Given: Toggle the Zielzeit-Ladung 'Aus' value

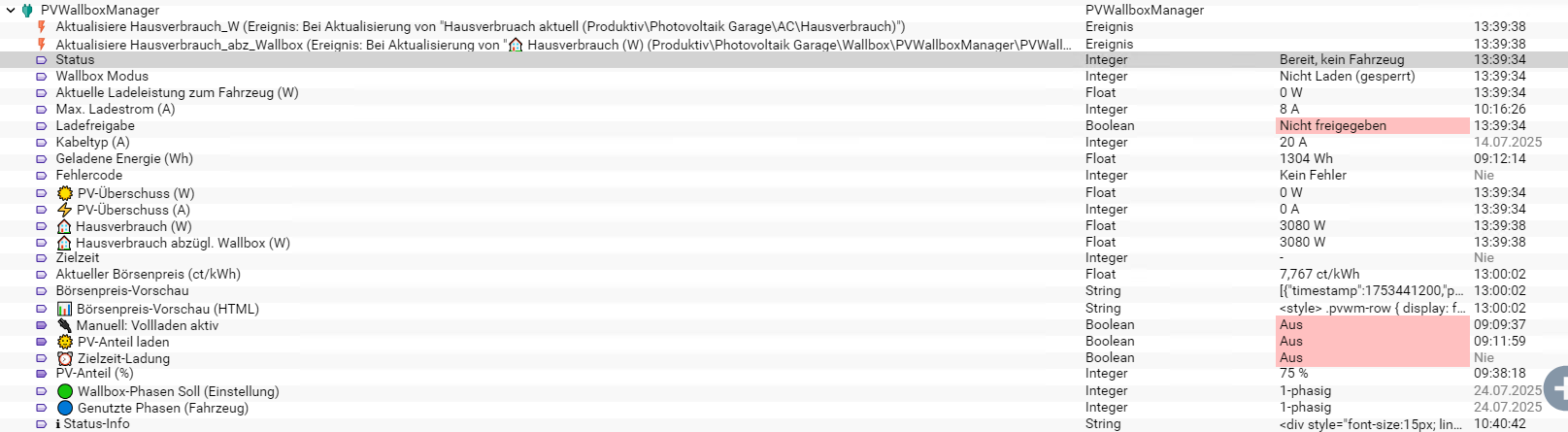Looking at the screenshot, I should coord(1371,358).
